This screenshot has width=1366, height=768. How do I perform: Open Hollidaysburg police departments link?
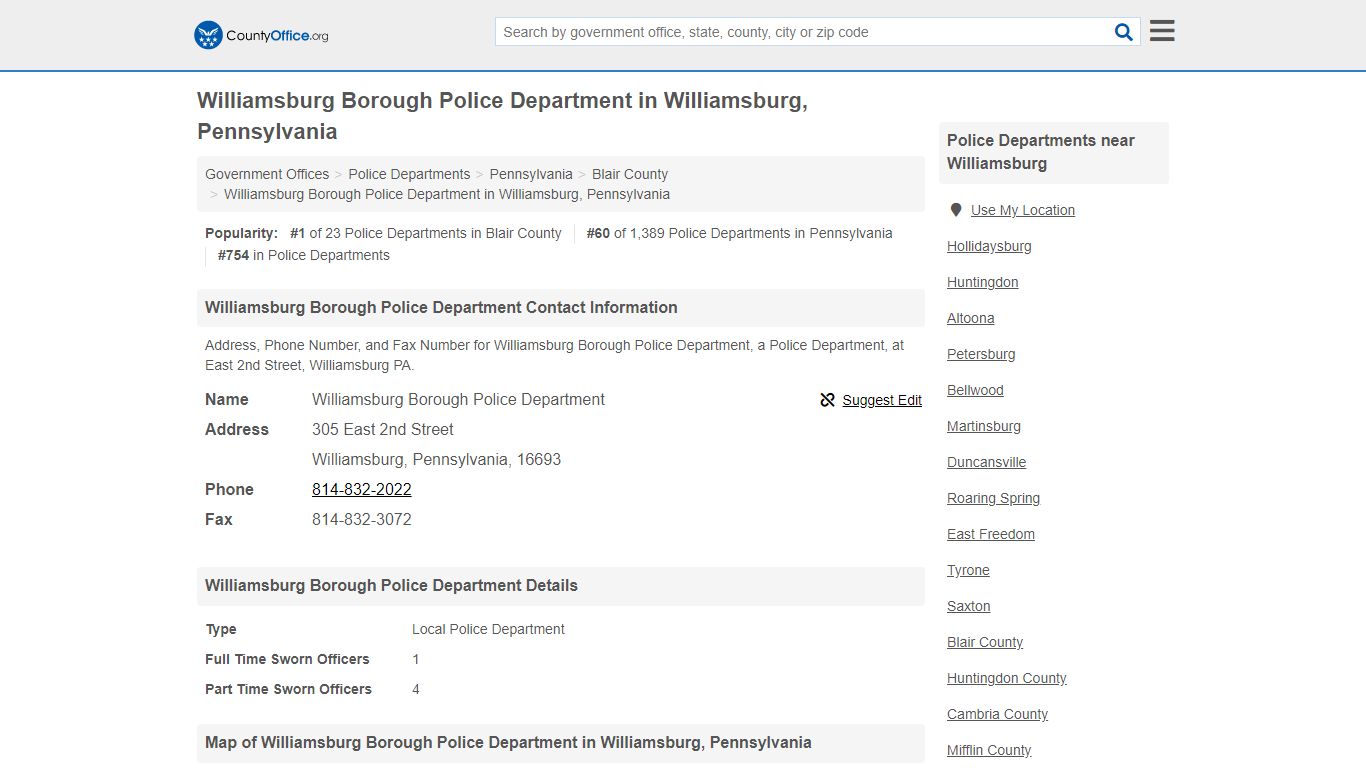[x=989, y=246]
